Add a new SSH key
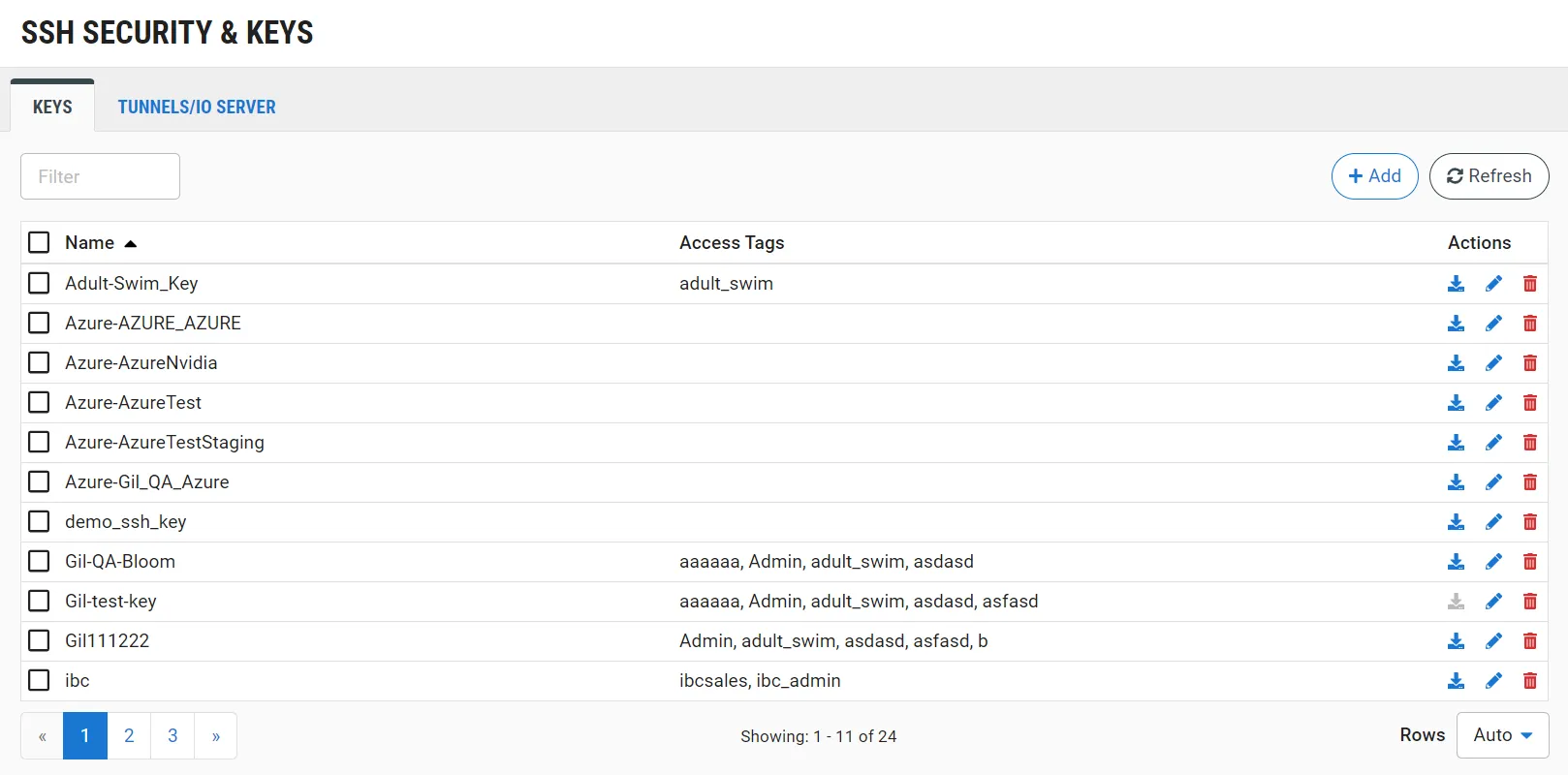Screen dimensions: 1568x775 1374,176
